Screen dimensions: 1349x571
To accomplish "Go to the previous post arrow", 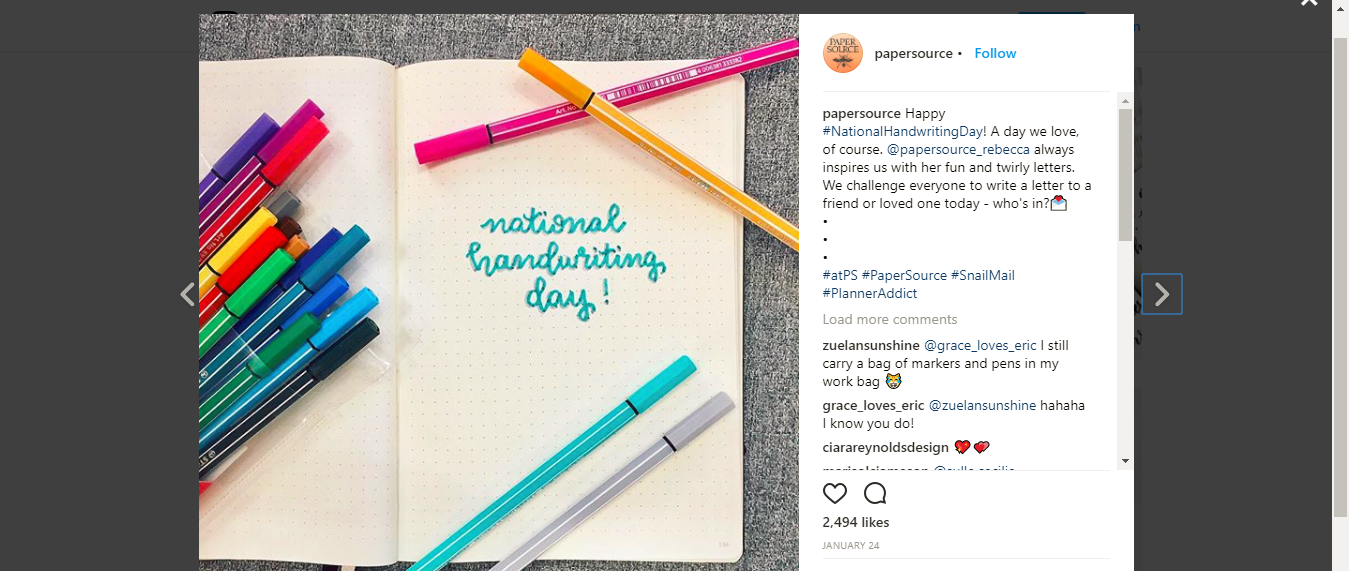I will pos(187,294).
